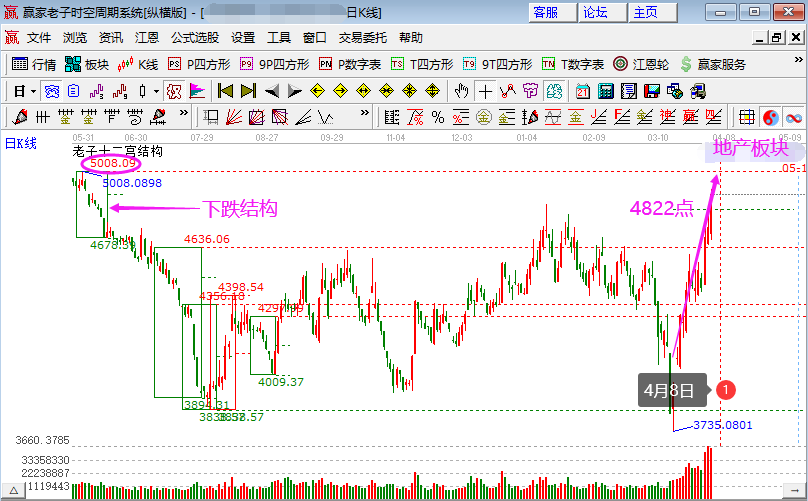This screenshot has height=501, width=808.
Task: Open the 工具 menu
Action: (279, 38)
